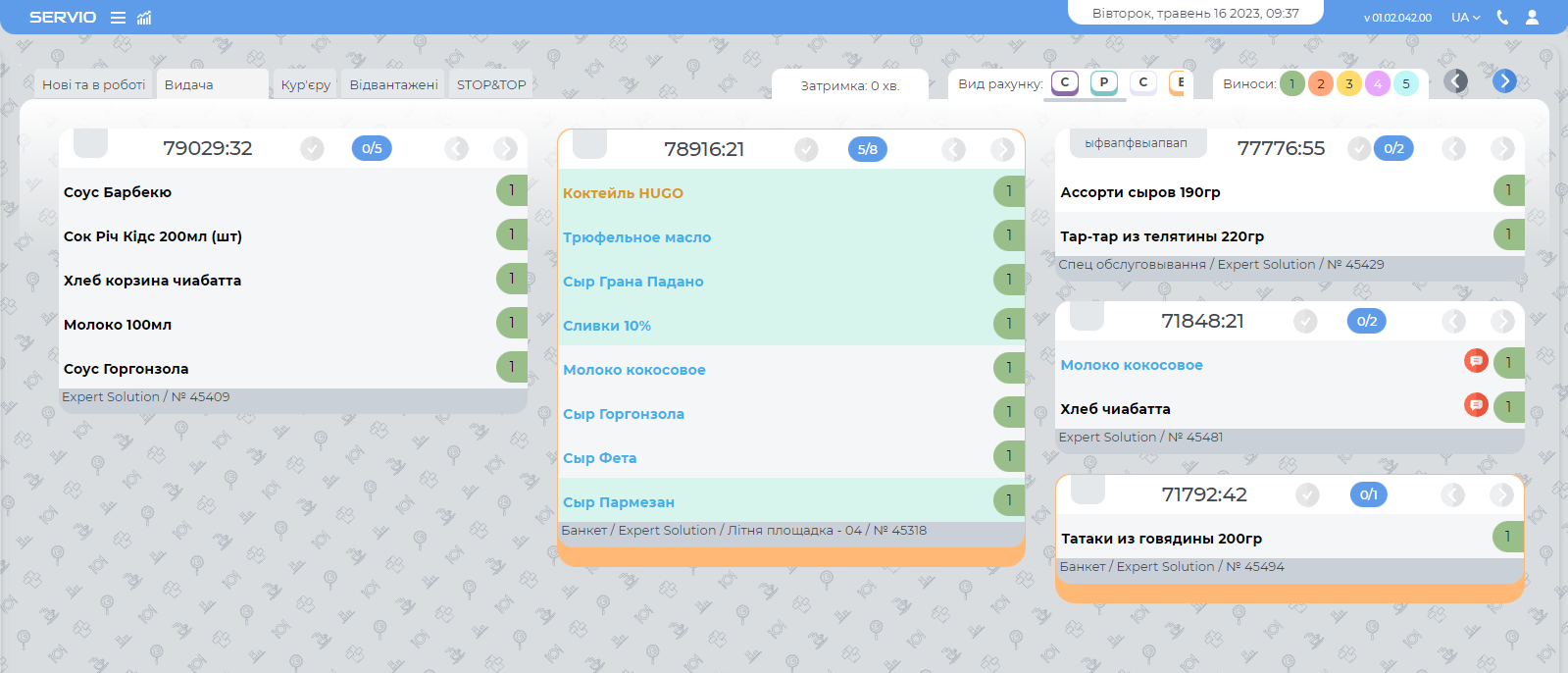Image resolution: width=1568 pixels, height=673 pixels.
Task: Switch to the Кур'єру tab
Action: pyautogui.click(x=306, y=85)
